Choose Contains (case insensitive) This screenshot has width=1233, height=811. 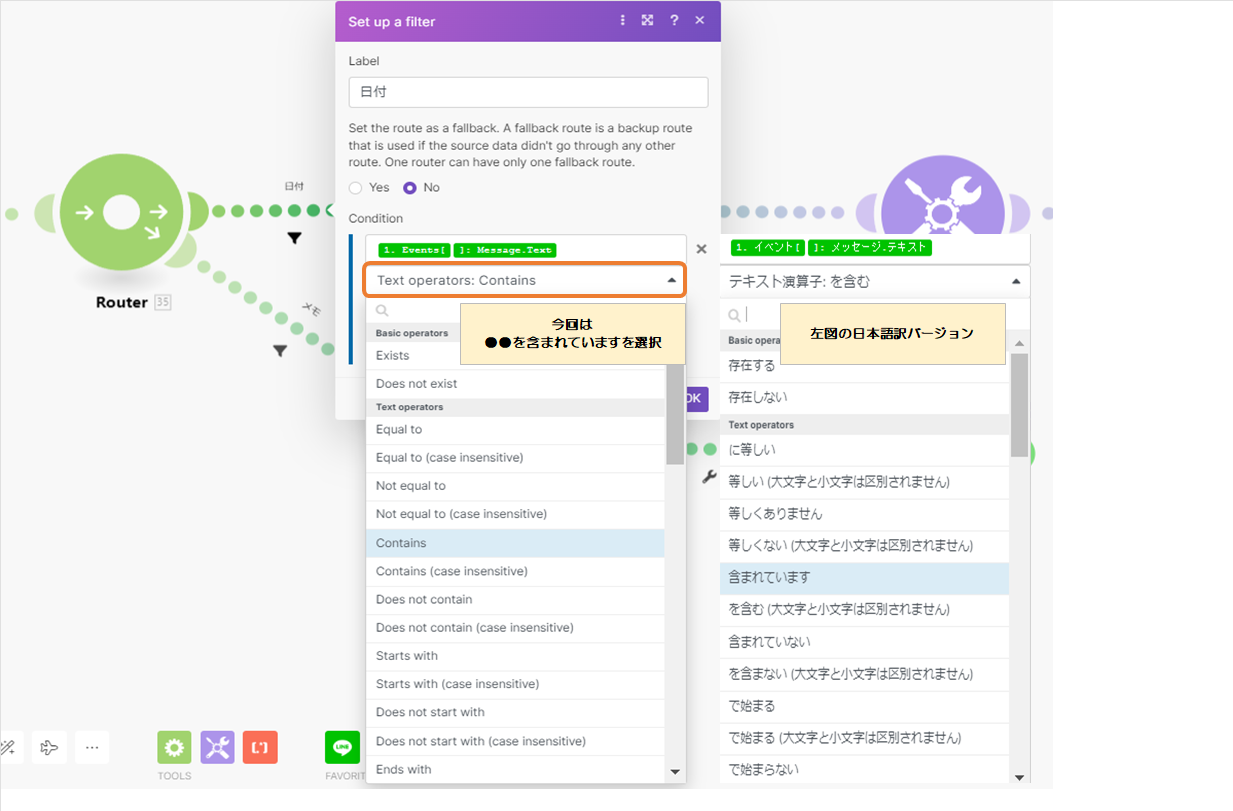pos(515,571)
